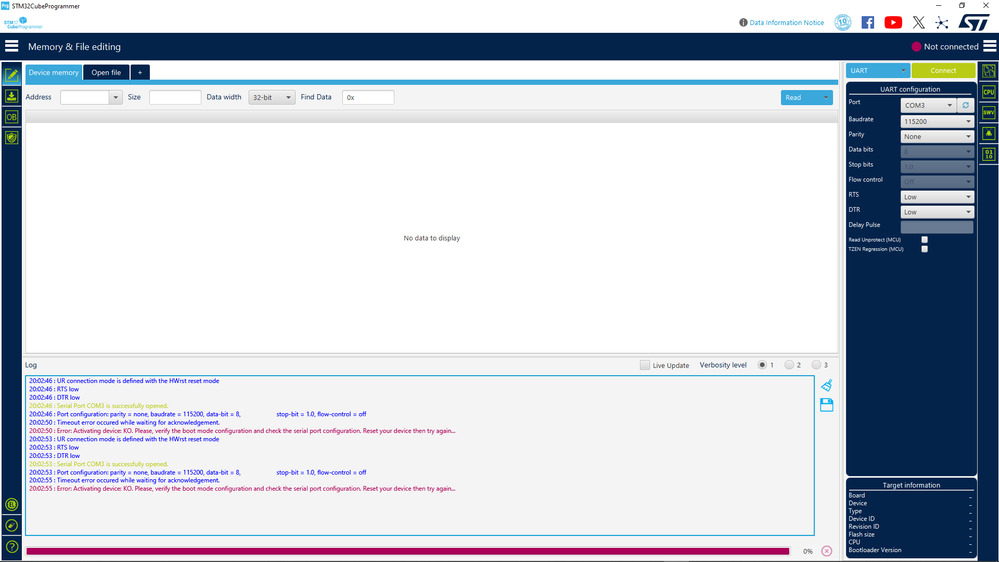Switch to Open file tab
This screenshot has height=562, width=999.
(106, 73)
